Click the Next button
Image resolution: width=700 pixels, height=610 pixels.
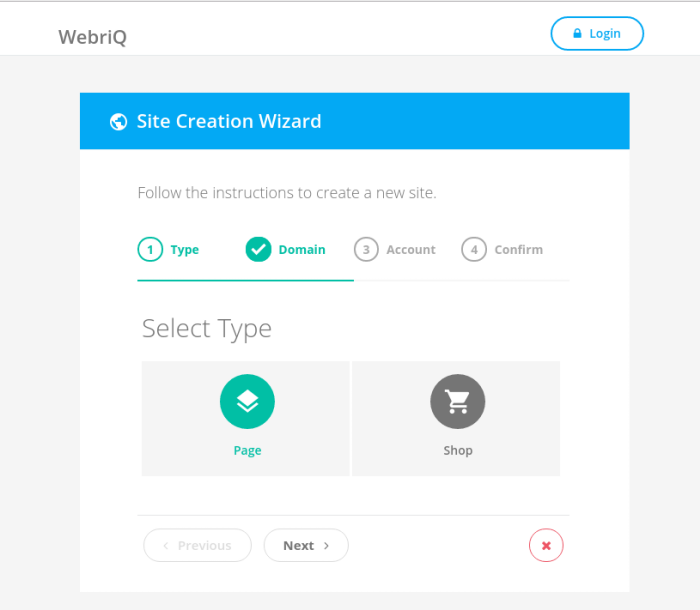(306, 545)
